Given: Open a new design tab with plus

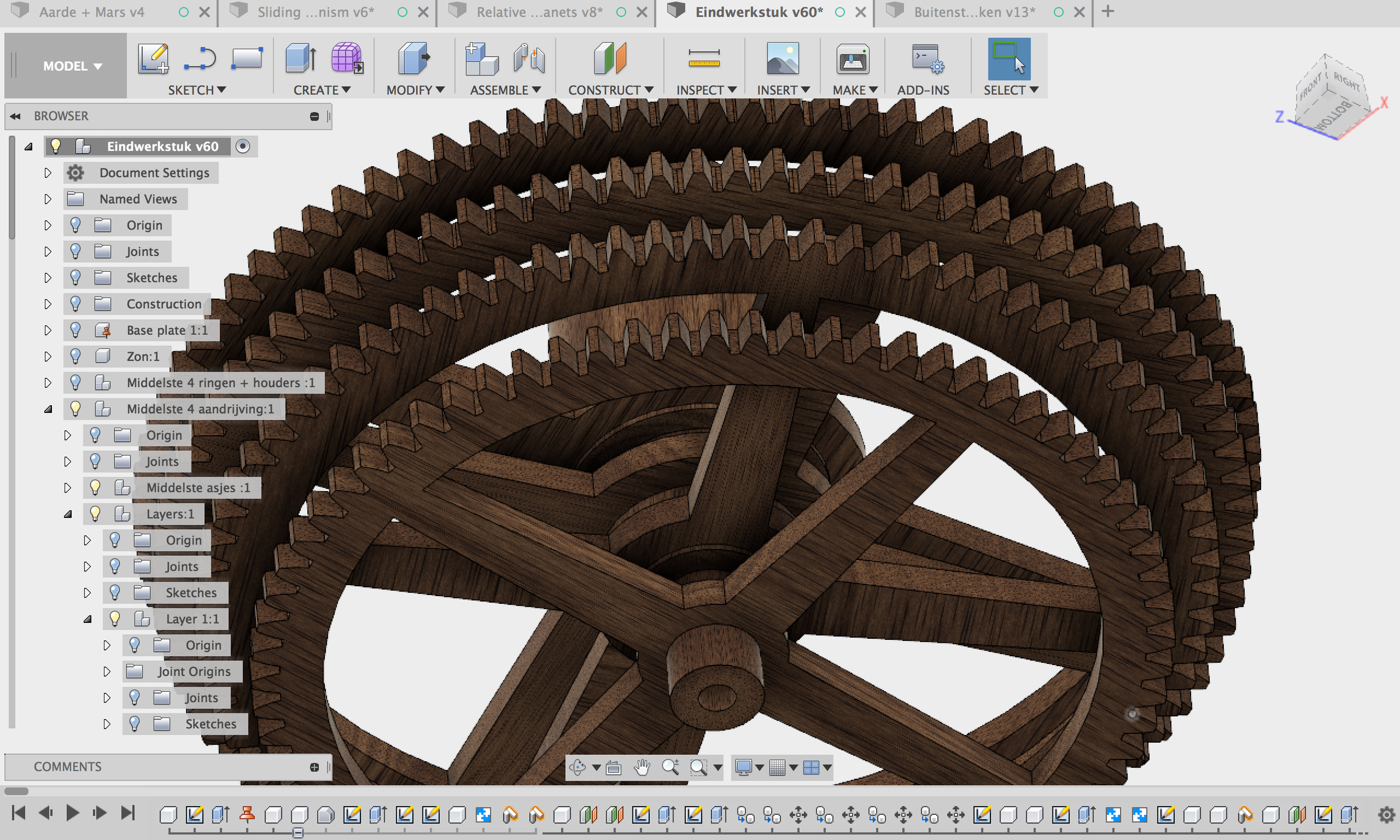Looking at the screenshot, I should [1108, 11].
